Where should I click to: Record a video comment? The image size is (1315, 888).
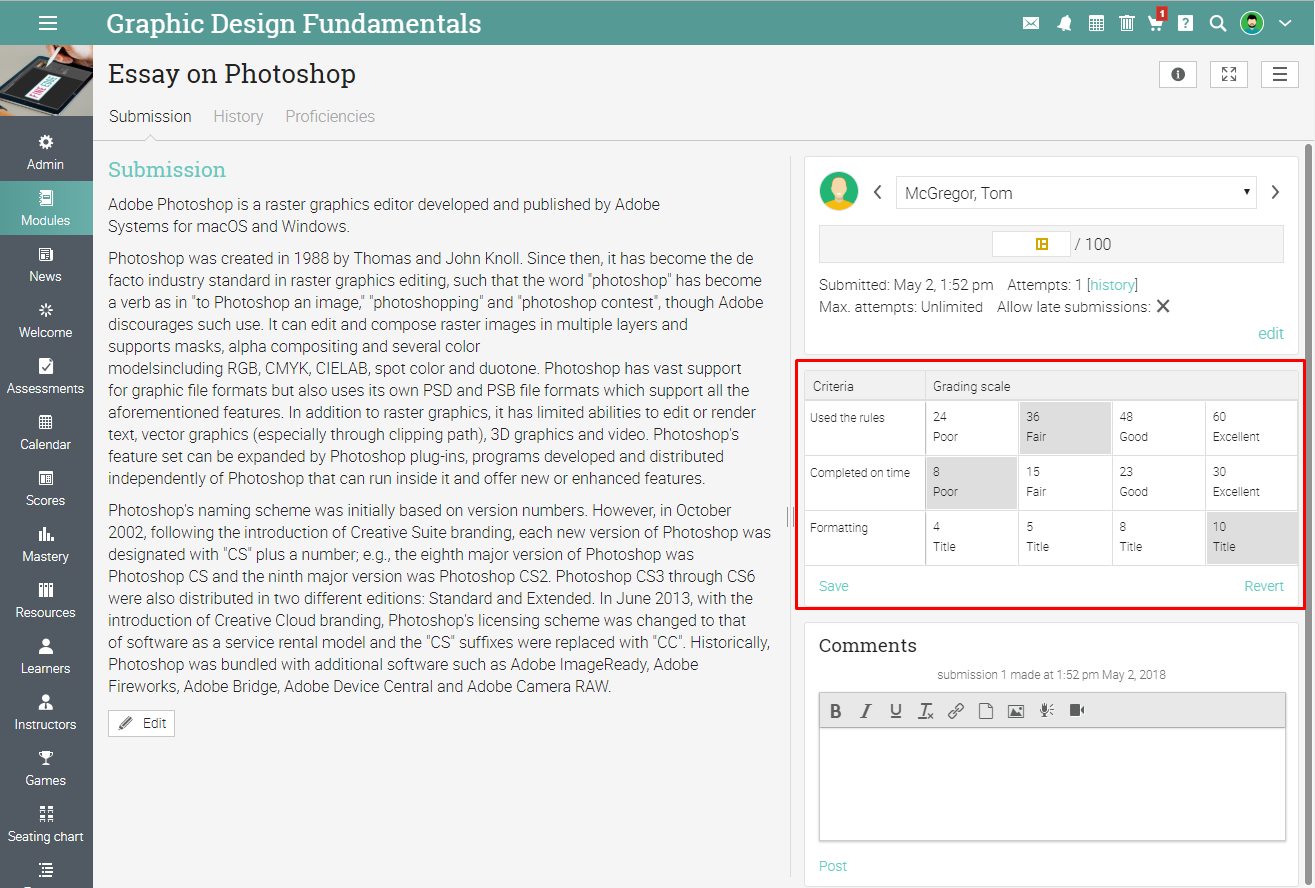1077,711
